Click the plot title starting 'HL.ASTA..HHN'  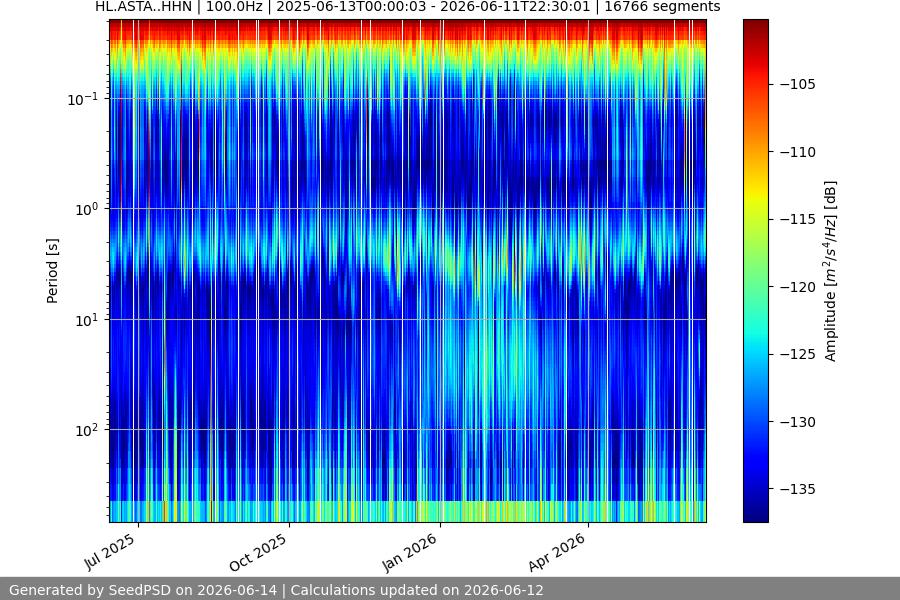click(x=408, y=7)
